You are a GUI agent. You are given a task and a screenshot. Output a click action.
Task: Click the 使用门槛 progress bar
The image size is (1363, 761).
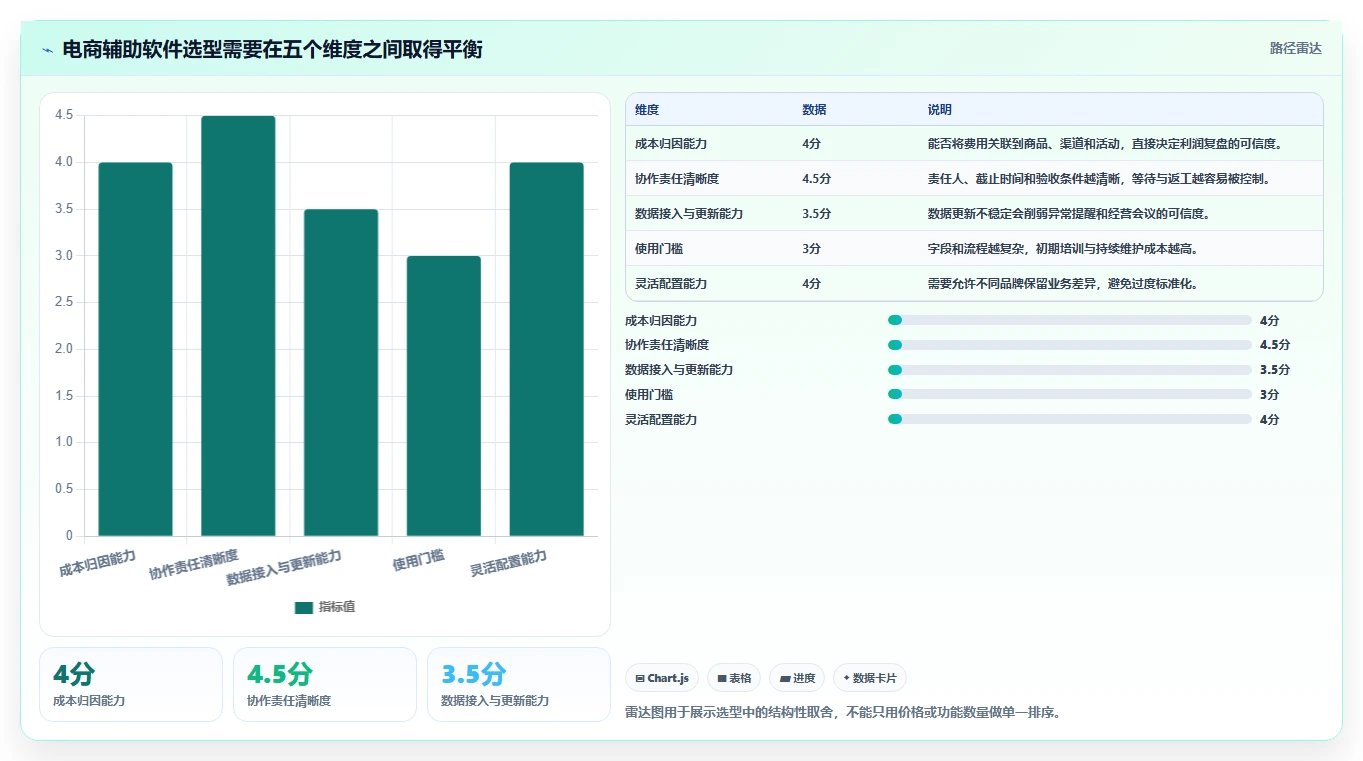tap(1070, 395)
